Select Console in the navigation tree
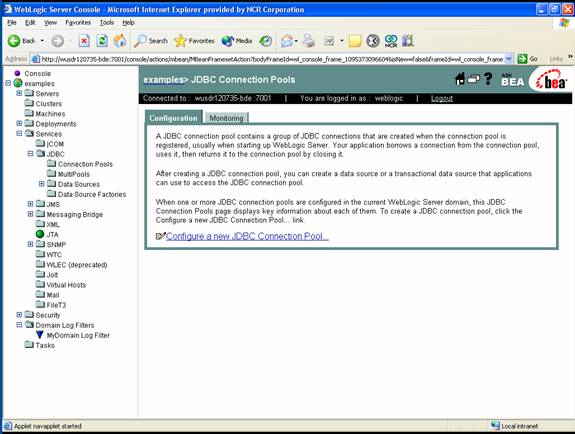The height and width of the screenshot is (434, 575). (37, 73)
